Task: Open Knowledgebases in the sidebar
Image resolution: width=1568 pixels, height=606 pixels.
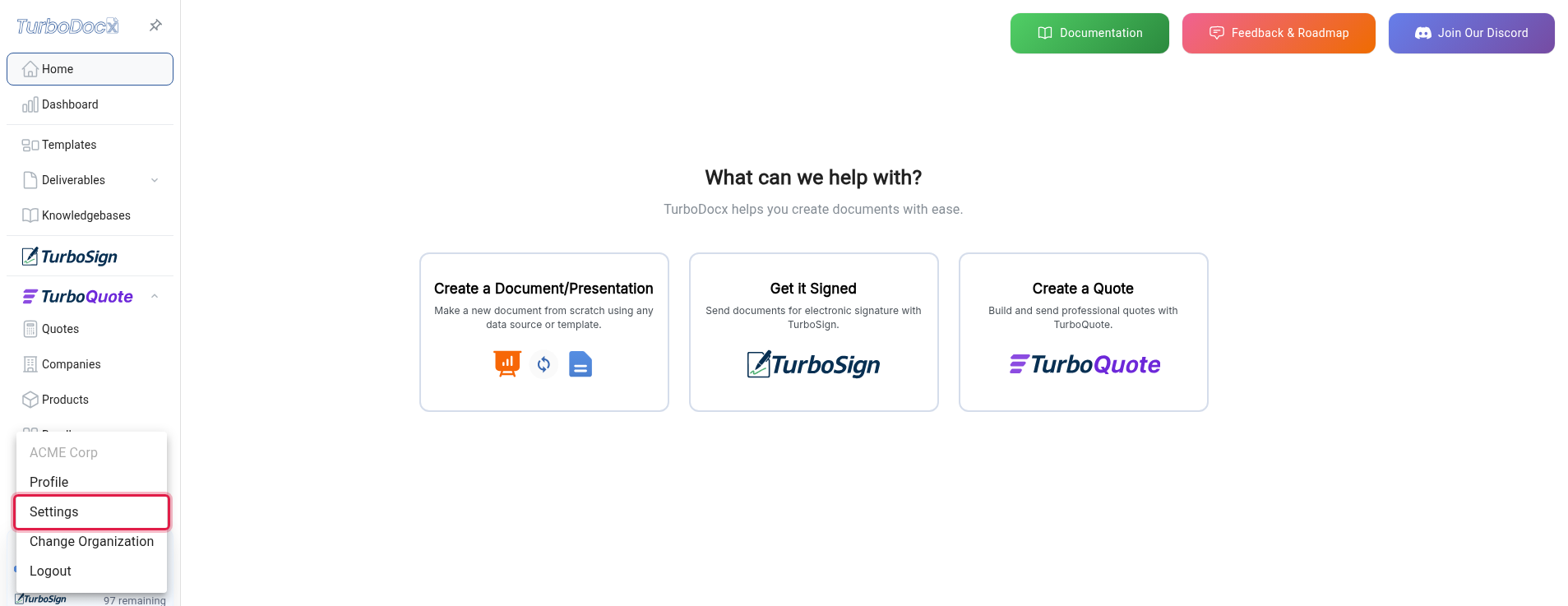Action: [90, 215]
